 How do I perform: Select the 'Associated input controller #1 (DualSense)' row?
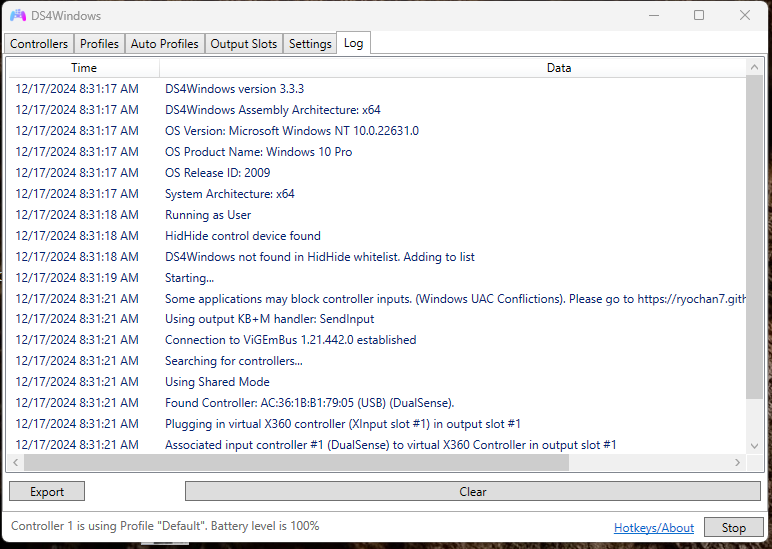pos(378,445)
